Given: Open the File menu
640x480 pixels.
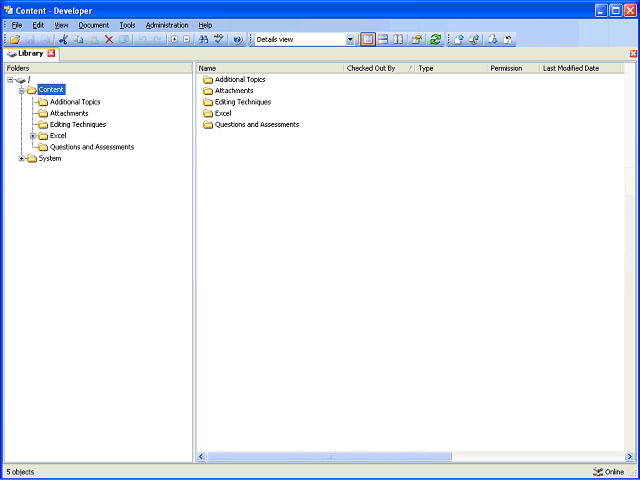Looking at the screenshot, I should (17, 25).
